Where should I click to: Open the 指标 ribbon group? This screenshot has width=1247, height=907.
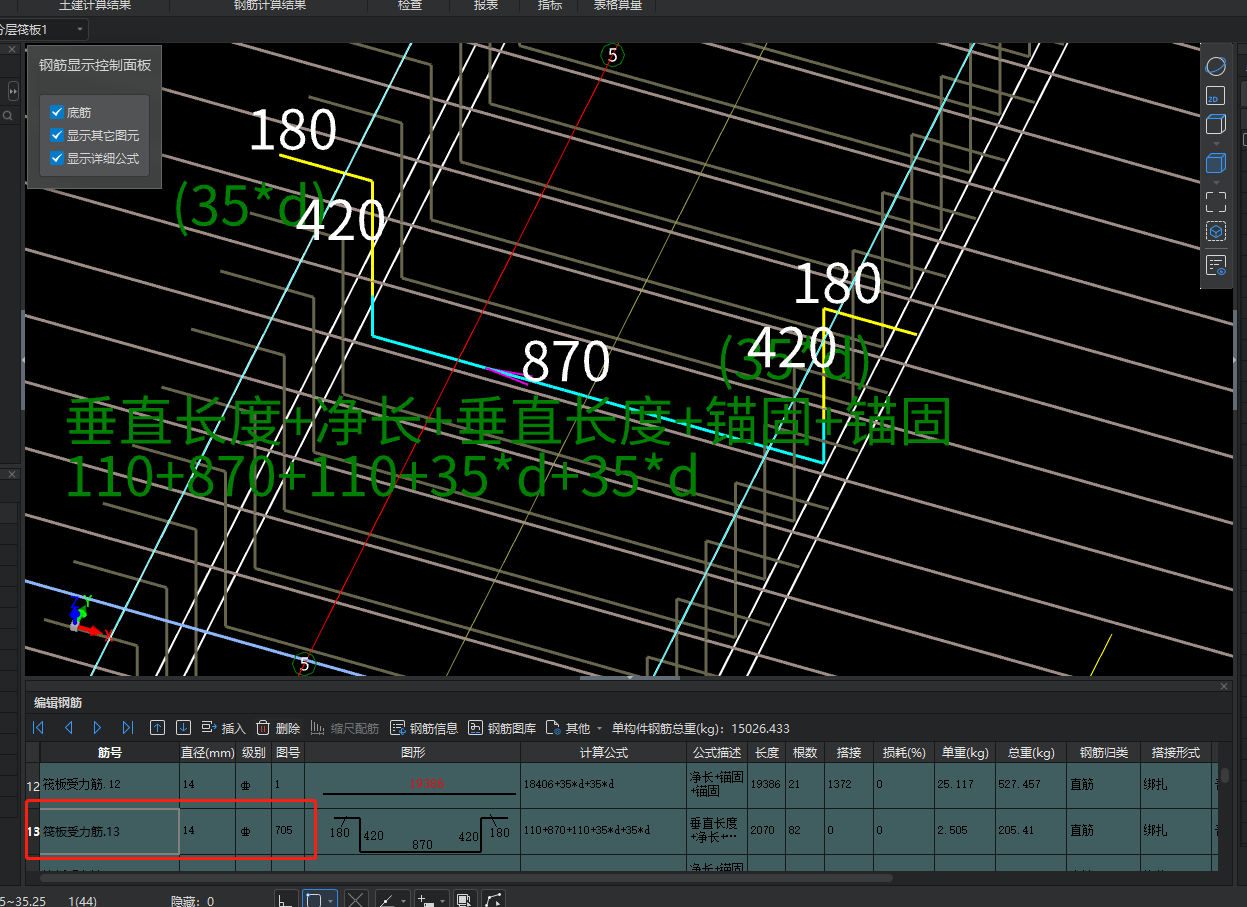[550, 6]
